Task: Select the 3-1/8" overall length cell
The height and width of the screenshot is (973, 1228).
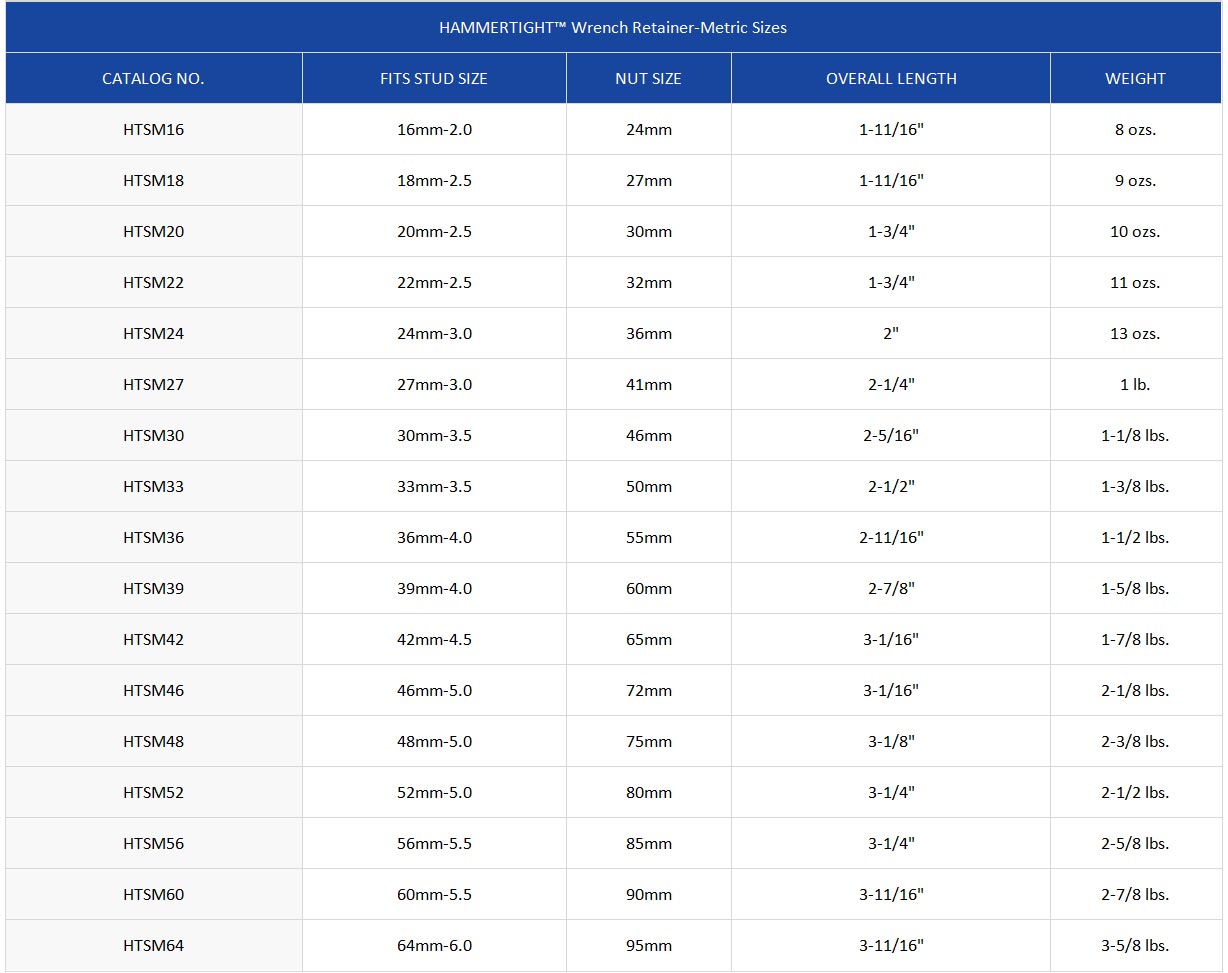Action: [x=891, y=742]
